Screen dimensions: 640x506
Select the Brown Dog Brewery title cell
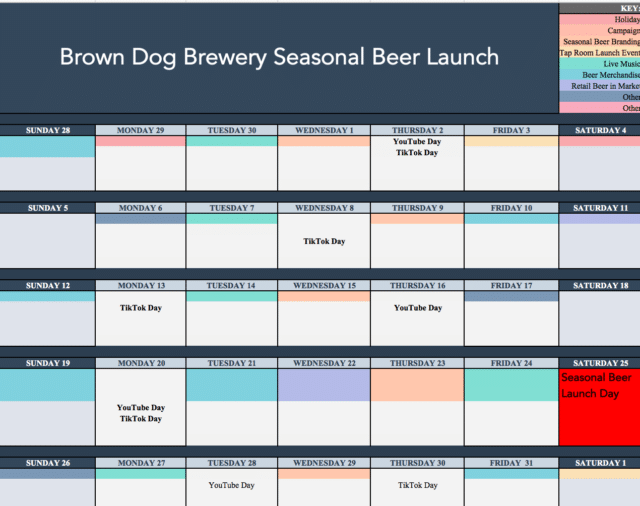coord(279,58)
